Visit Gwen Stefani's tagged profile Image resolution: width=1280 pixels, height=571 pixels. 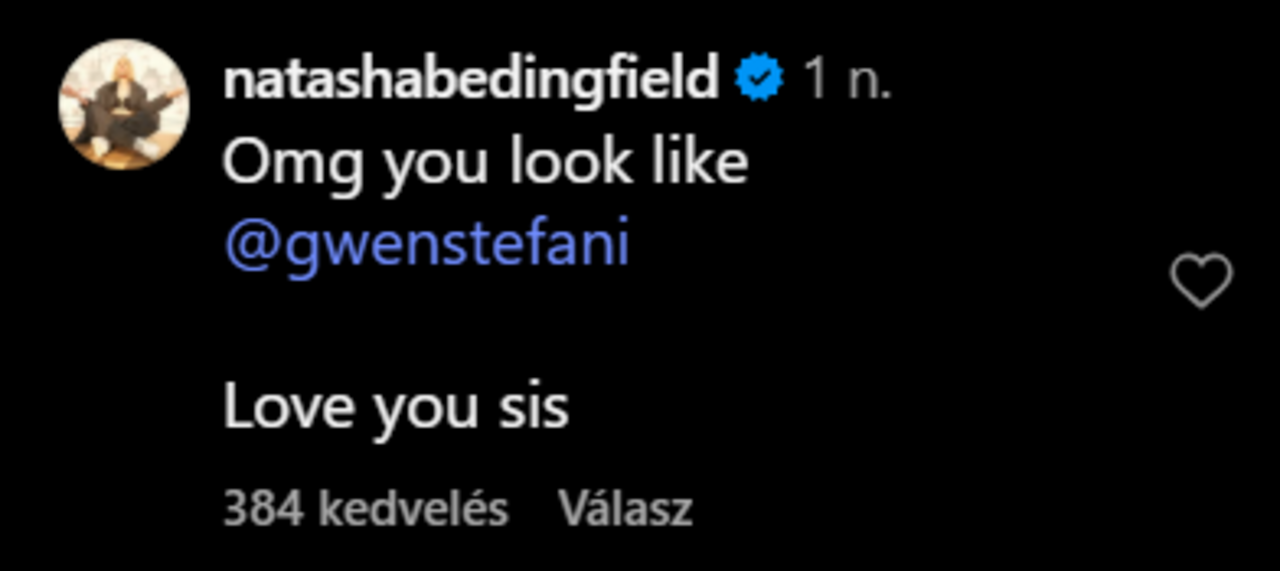pos(427,245)
